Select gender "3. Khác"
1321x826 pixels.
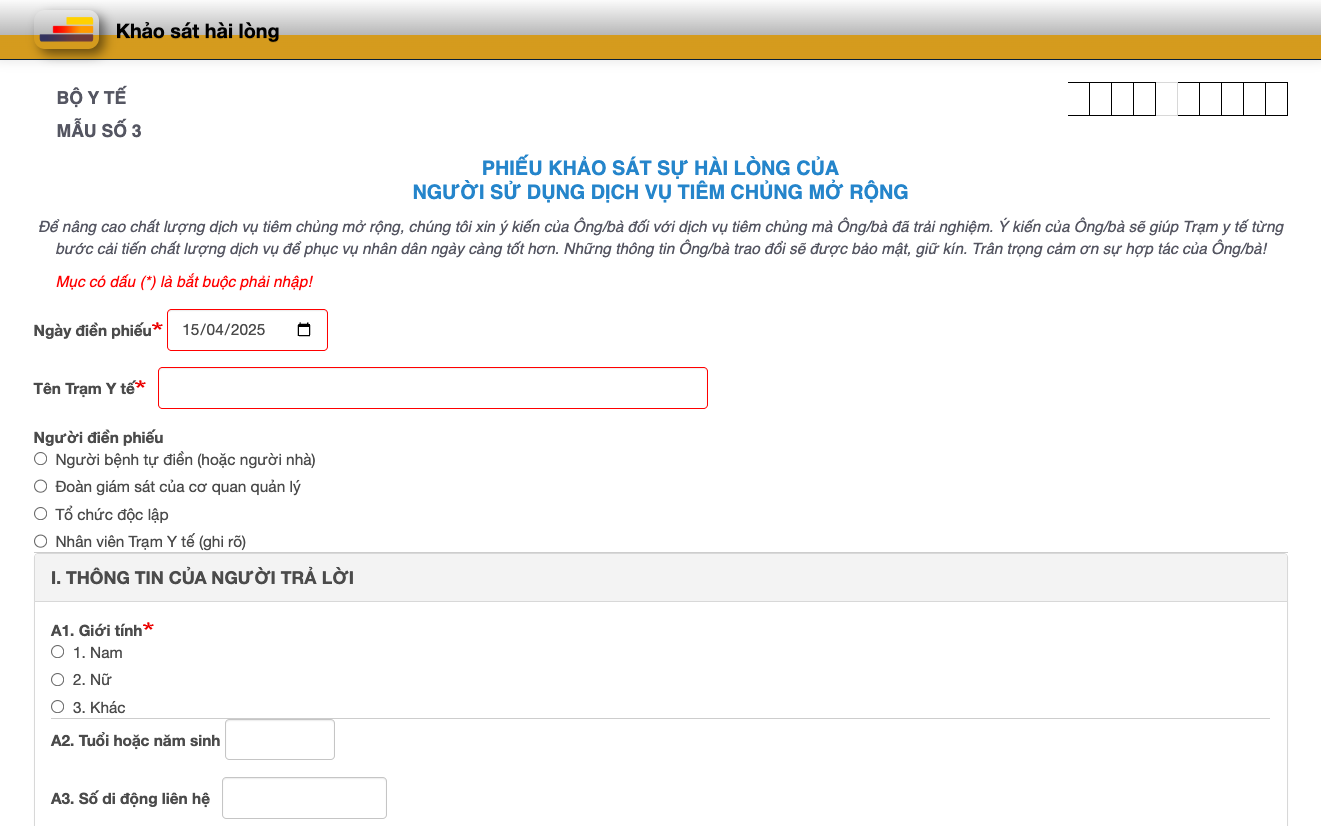[x=57, y=707]
